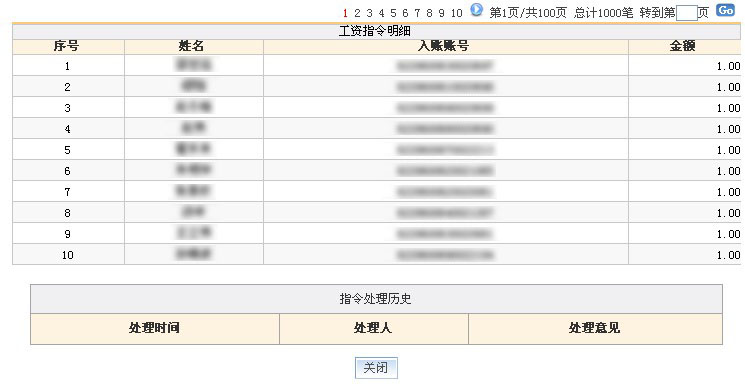Navigate to page 10 link
745x386 pixels.
456,13
